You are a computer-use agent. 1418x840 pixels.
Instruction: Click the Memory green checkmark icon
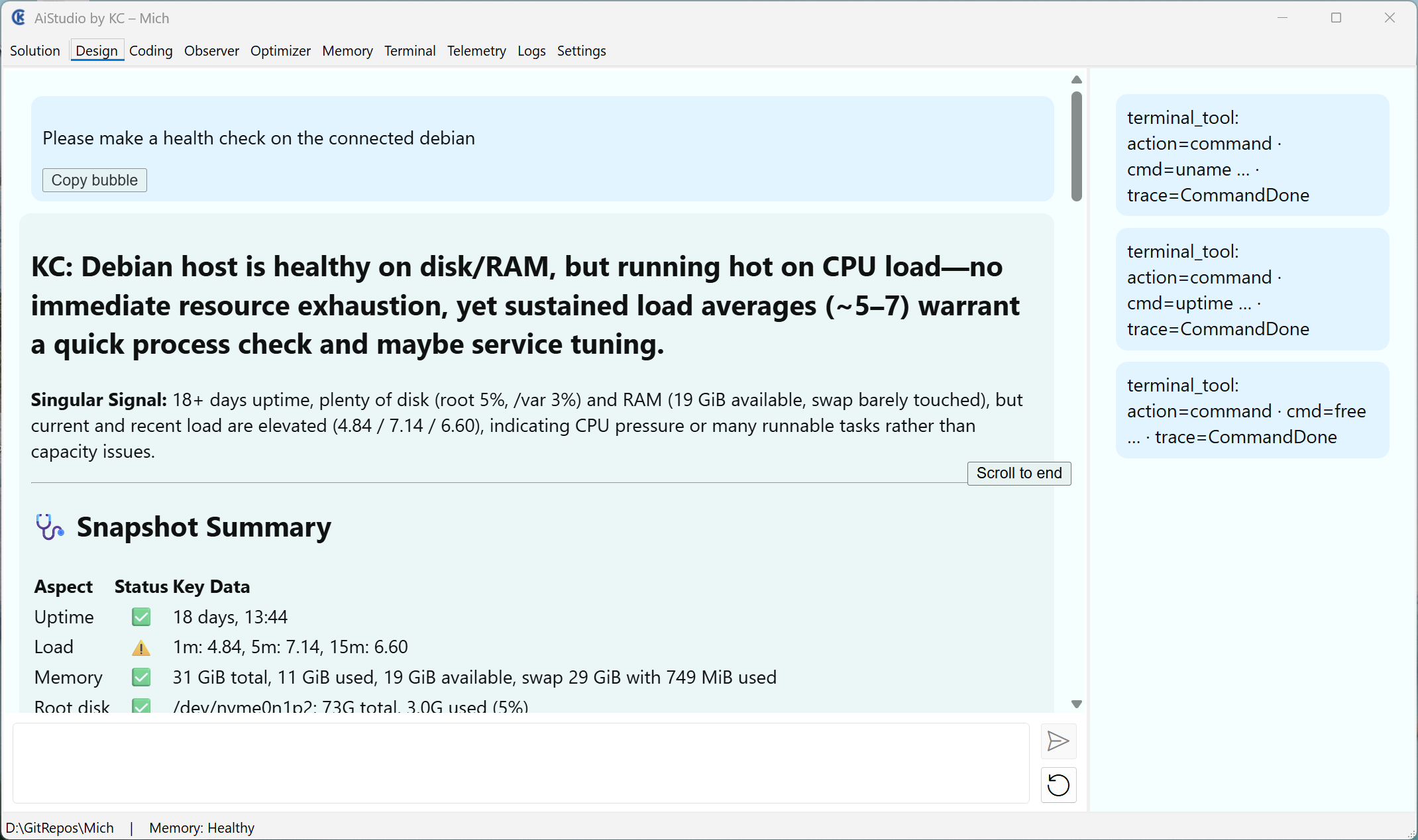(141, 677)
